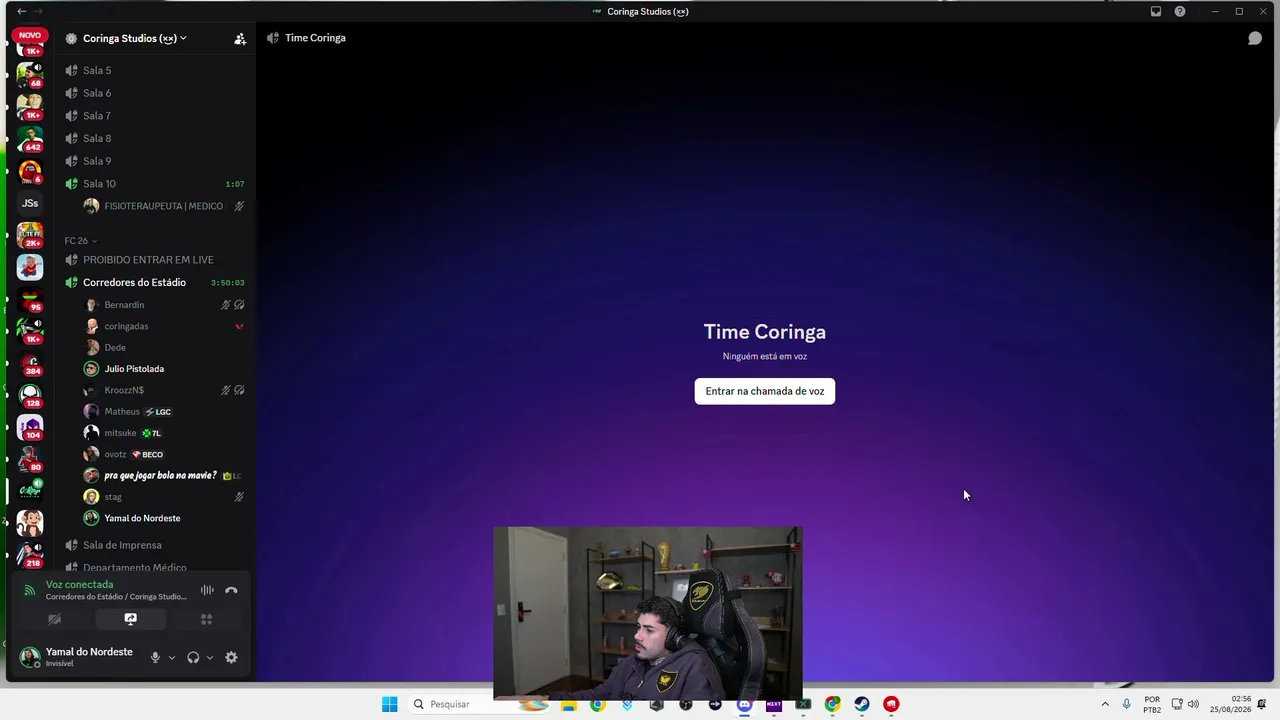1280x720 pixels.
Task: Open the Sala 5 voice channel
Action: [155, 70]
